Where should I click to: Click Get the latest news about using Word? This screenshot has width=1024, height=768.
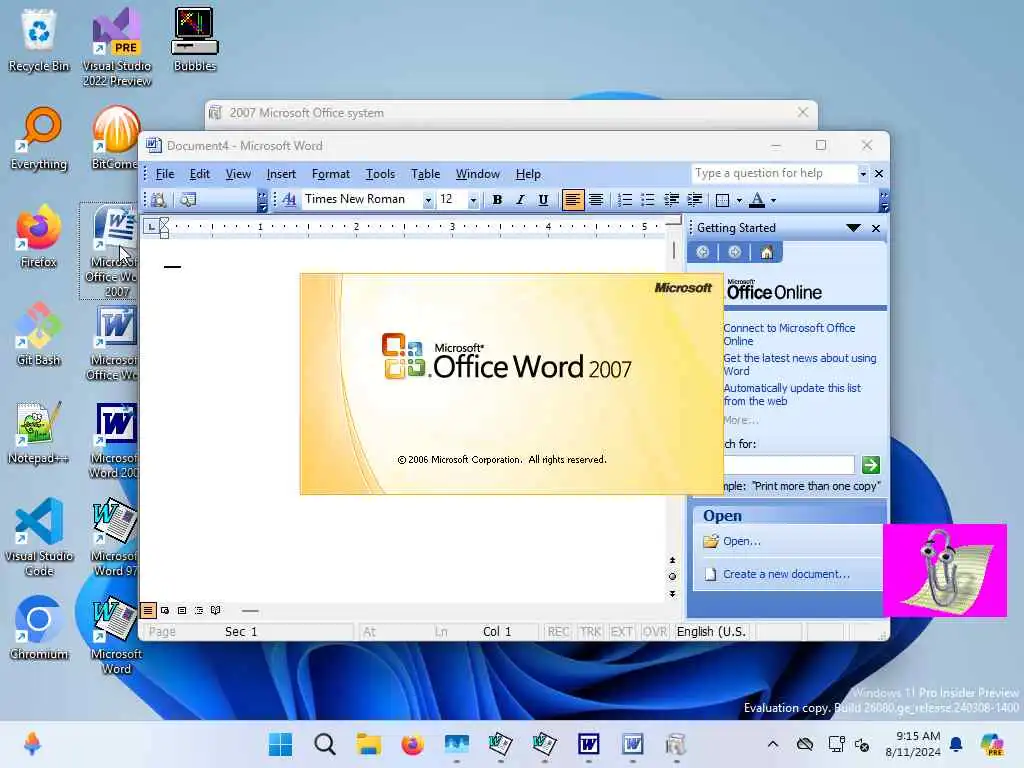click(799, 364)
